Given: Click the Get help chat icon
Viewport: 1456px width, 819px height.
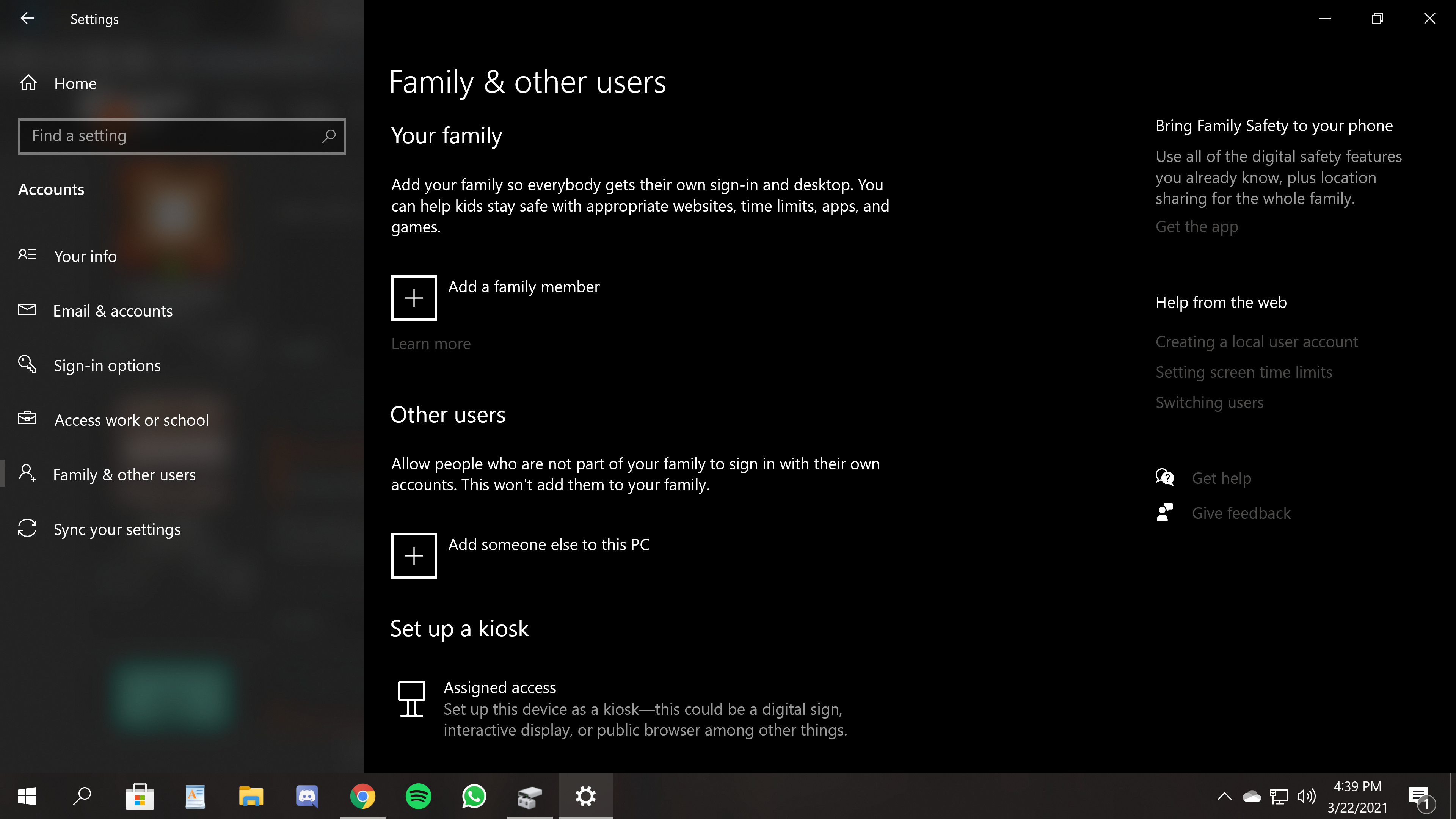Looking at the screenshot, I should coord(1164,478).
